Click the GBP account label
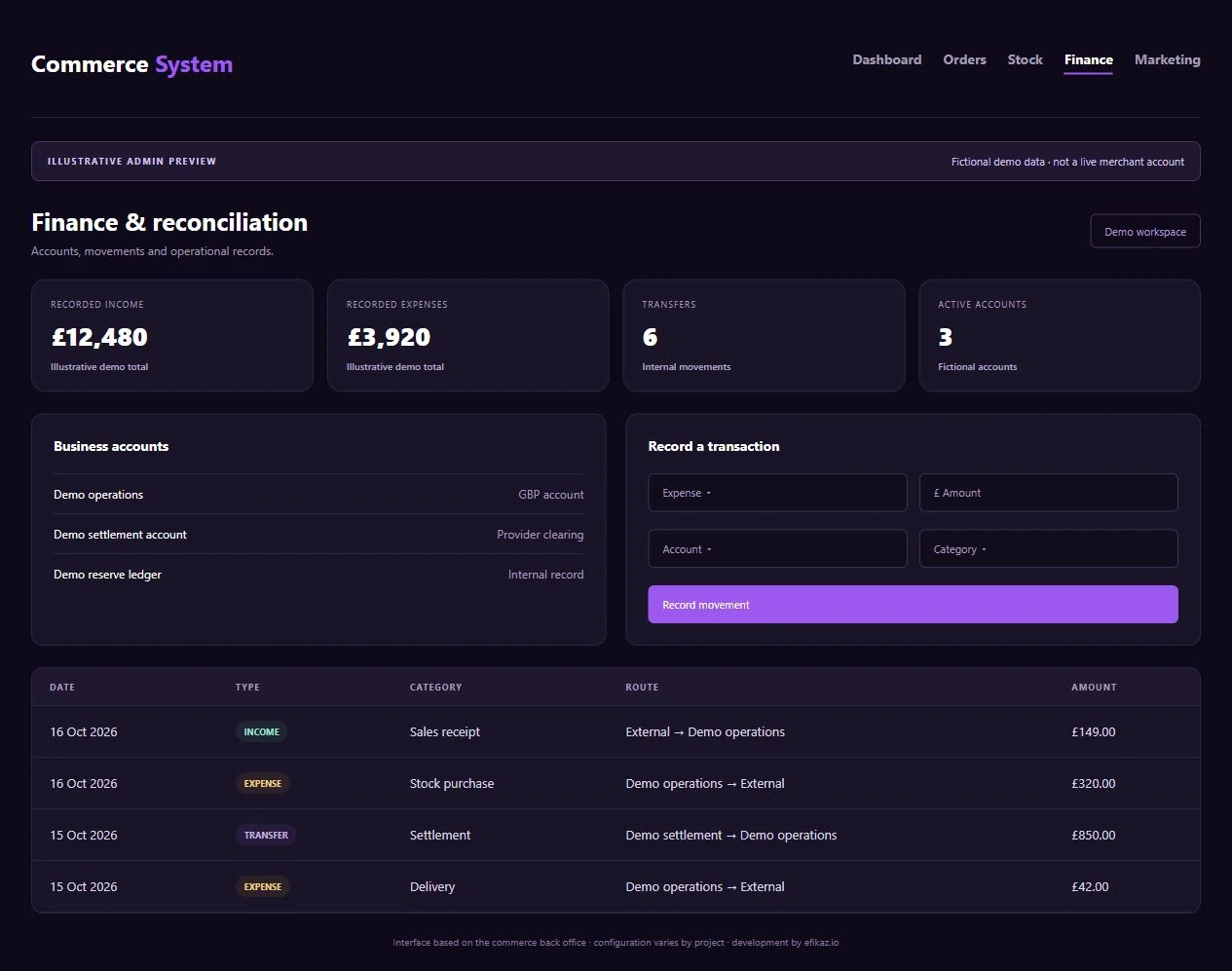 (551, 495)
